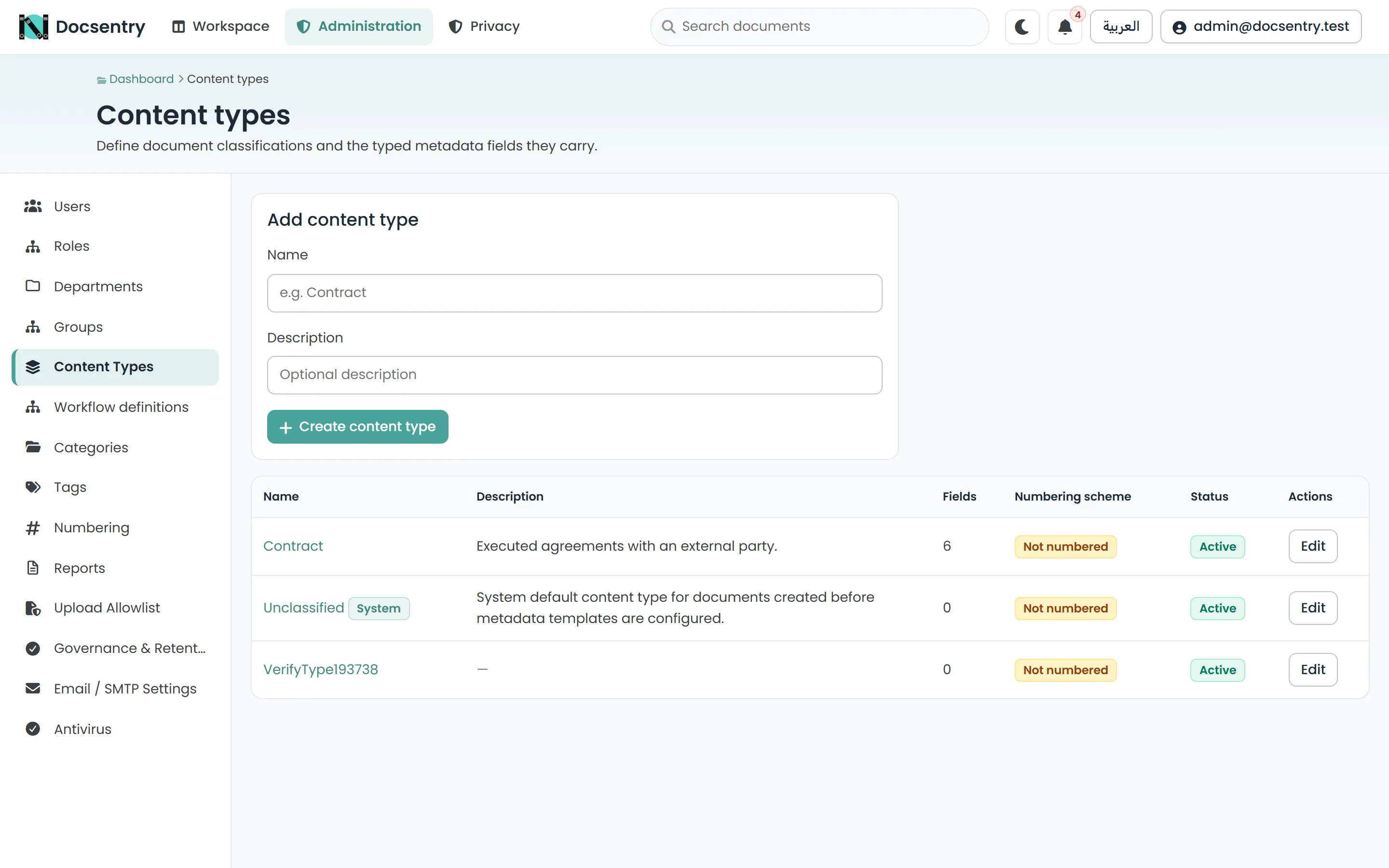Open the Contract content type link
The width and height of the screenshot is (1389, 868).
click(293, 546)
